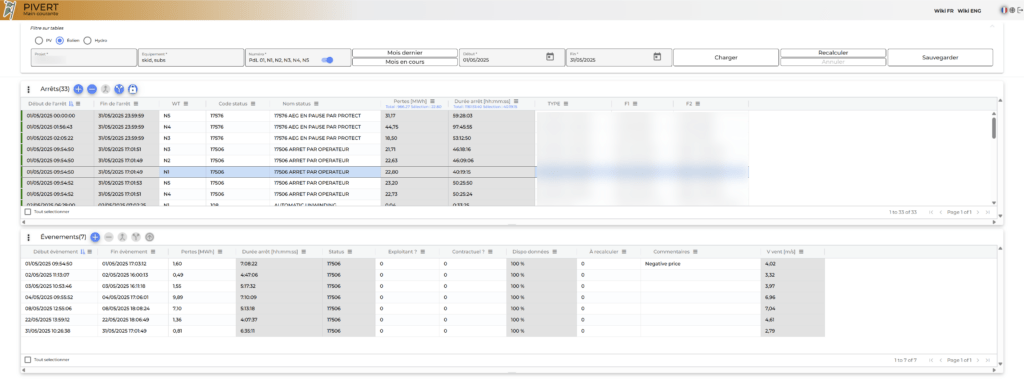The width and height of the screenshot is (1024, 380).
Task: Click duration '59:28:03' in Arrêts table
Action: point(492,116)
